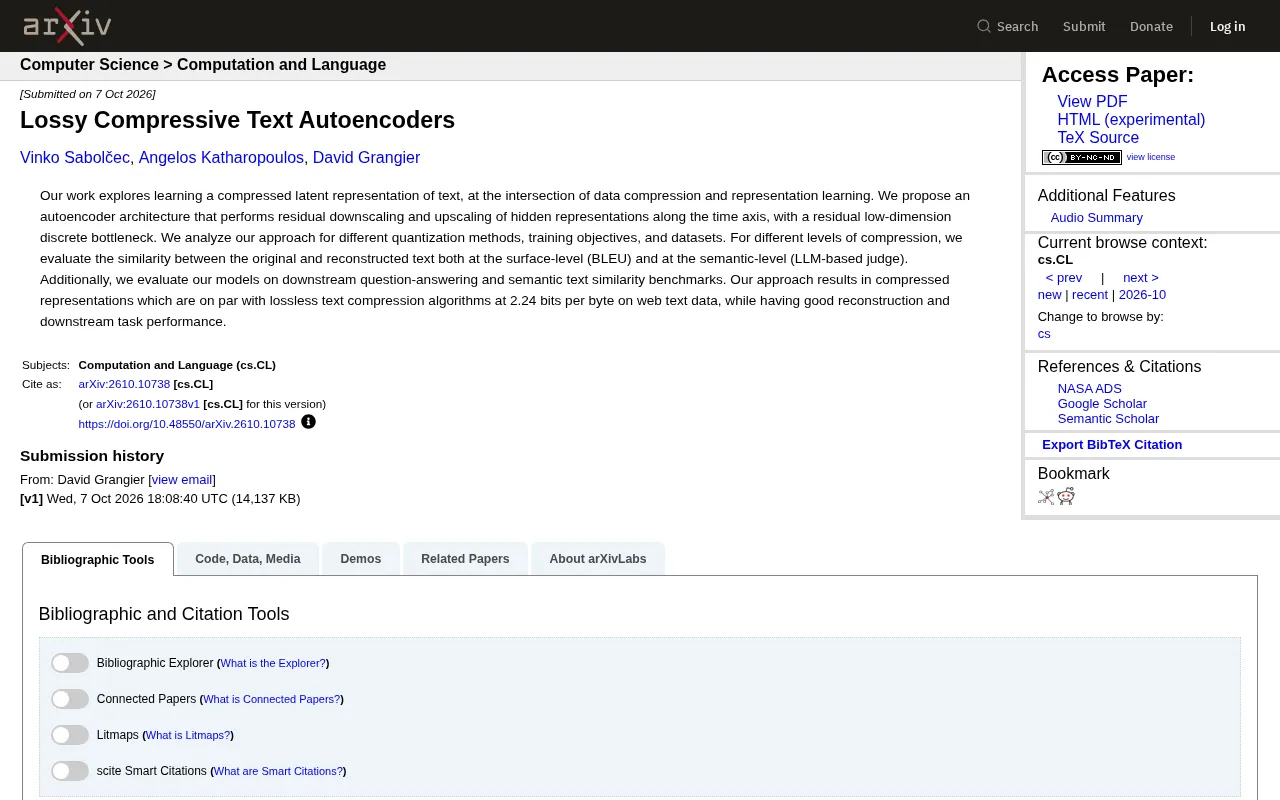The width and height of the screenshot is (1280, 800).
Task: Change browse context to cs
Action: tap(1044, 334)
